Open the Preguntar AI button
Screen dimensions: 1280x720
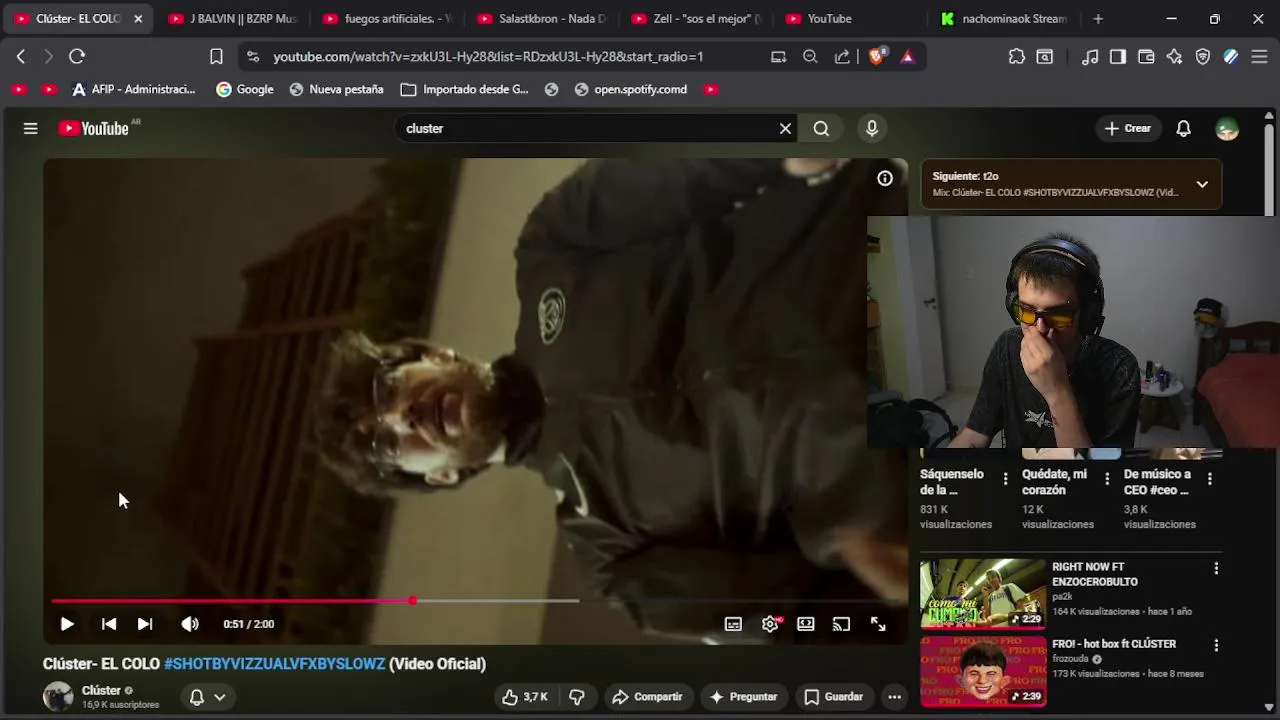(743, 697)
